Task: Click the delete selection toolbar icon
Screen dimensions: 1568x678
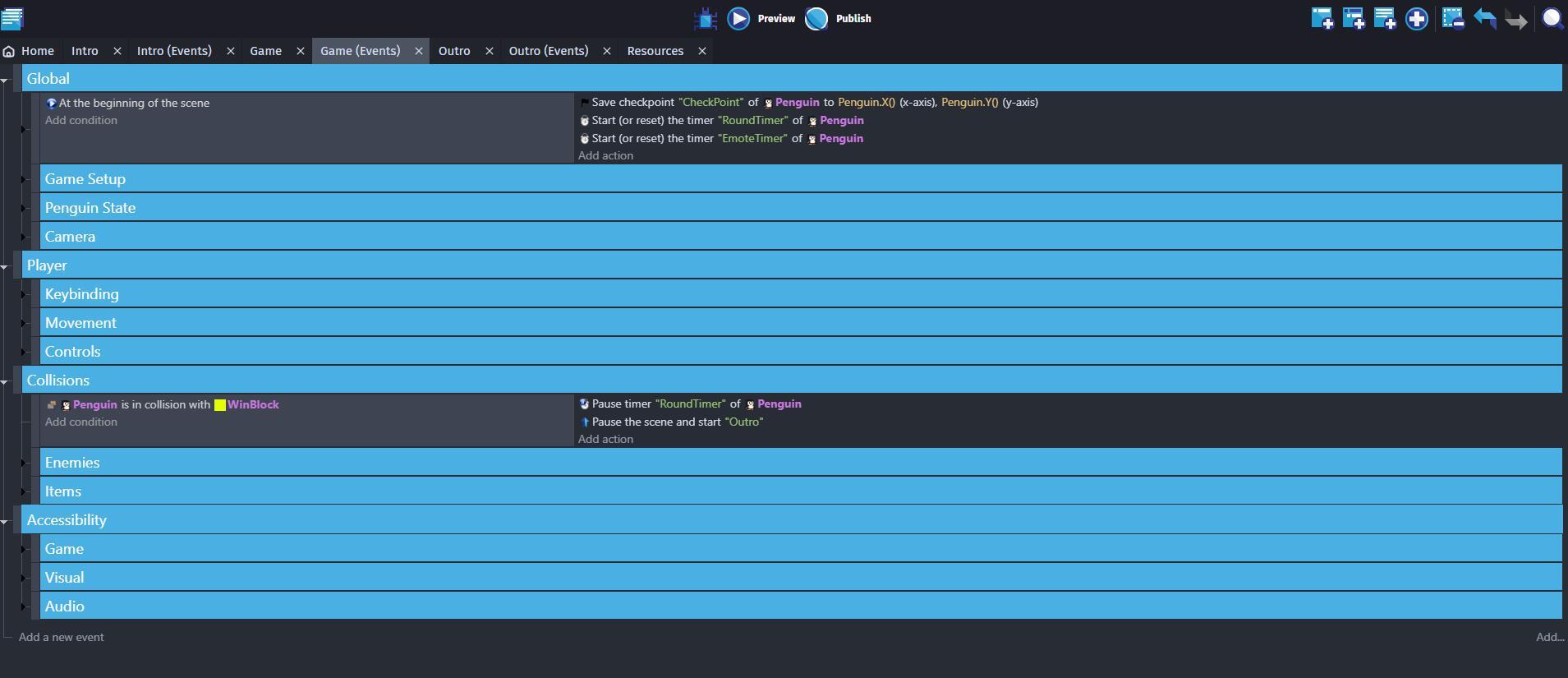Action: tap(1452, 18)
